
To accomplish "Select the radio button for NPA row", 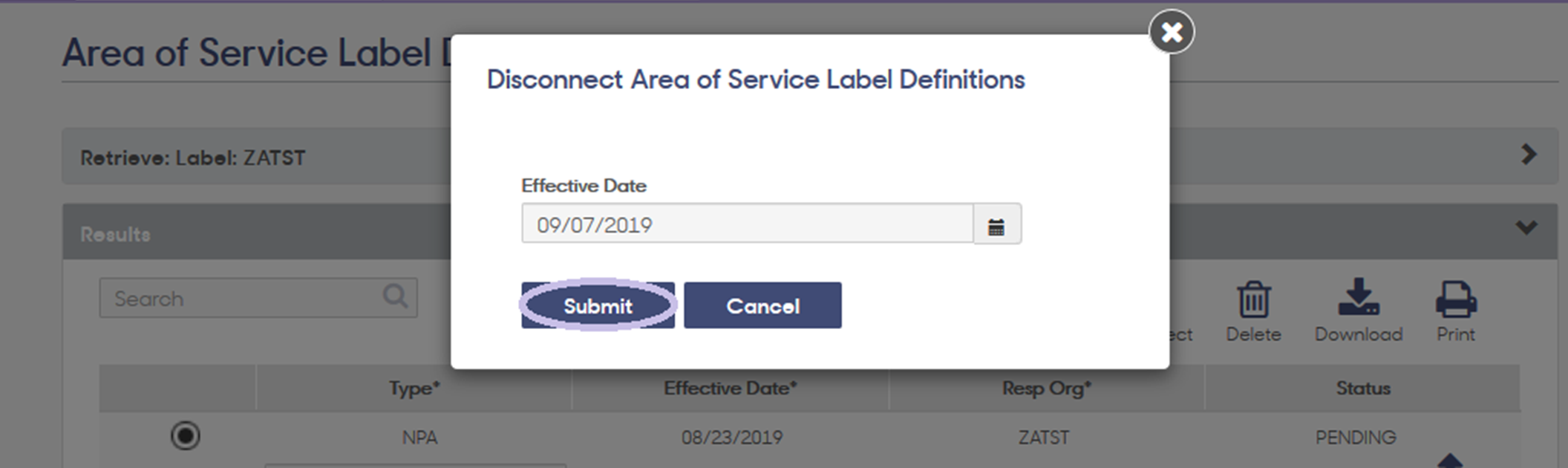I will click(186, 435).
